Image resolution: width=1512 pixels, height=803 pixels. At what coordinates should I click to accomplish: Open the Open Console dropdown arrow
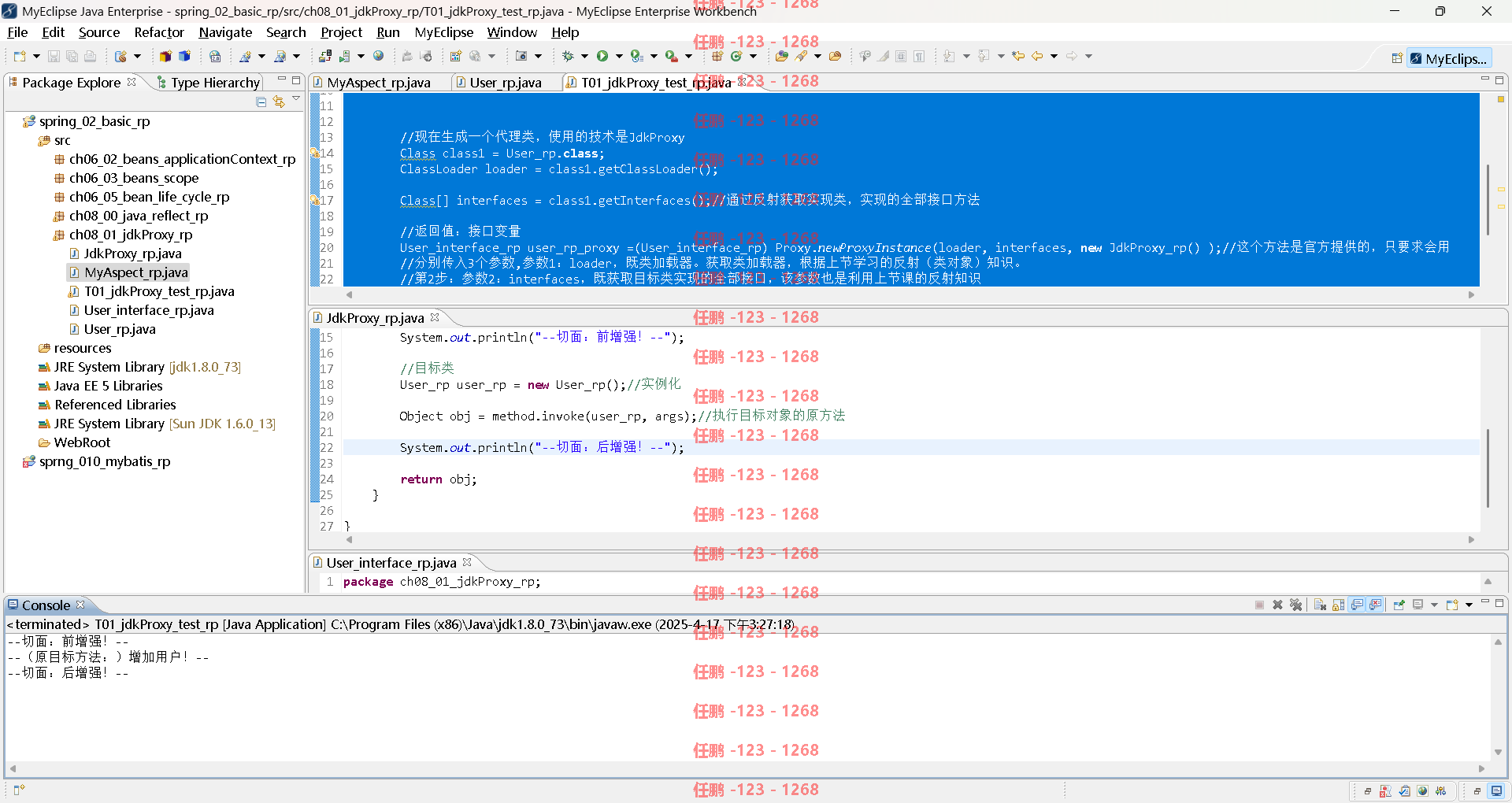pos(1469,605)
